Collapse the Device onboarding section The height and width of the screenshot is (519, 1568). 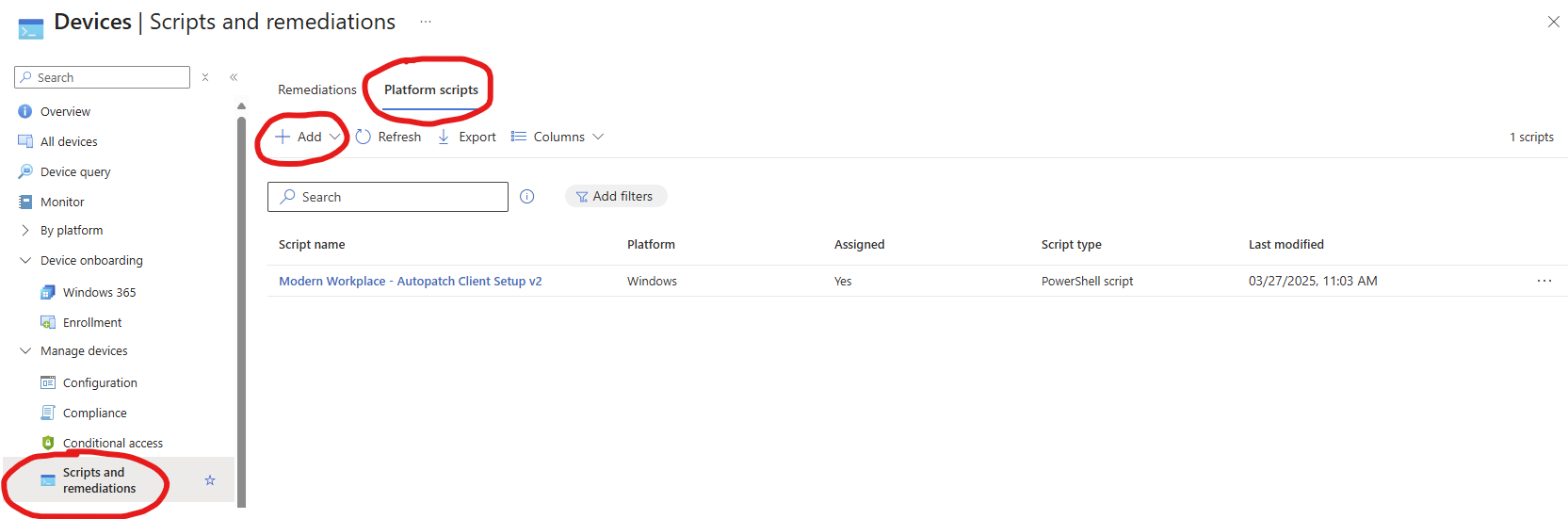(25, 260)
